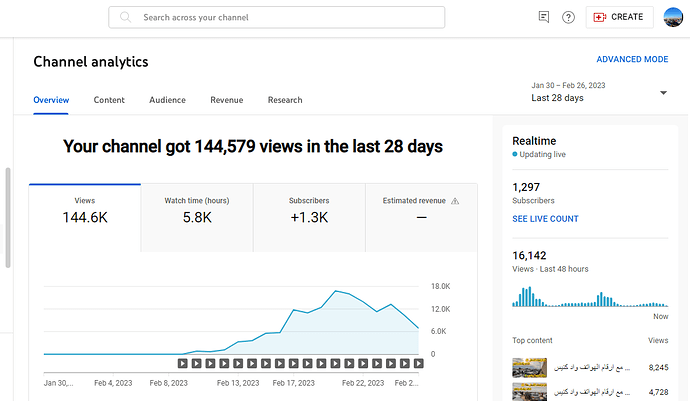Switch to the Audience tab
Image resolution: width=690 pixels, height=401 pixels.
coord(167,100)
